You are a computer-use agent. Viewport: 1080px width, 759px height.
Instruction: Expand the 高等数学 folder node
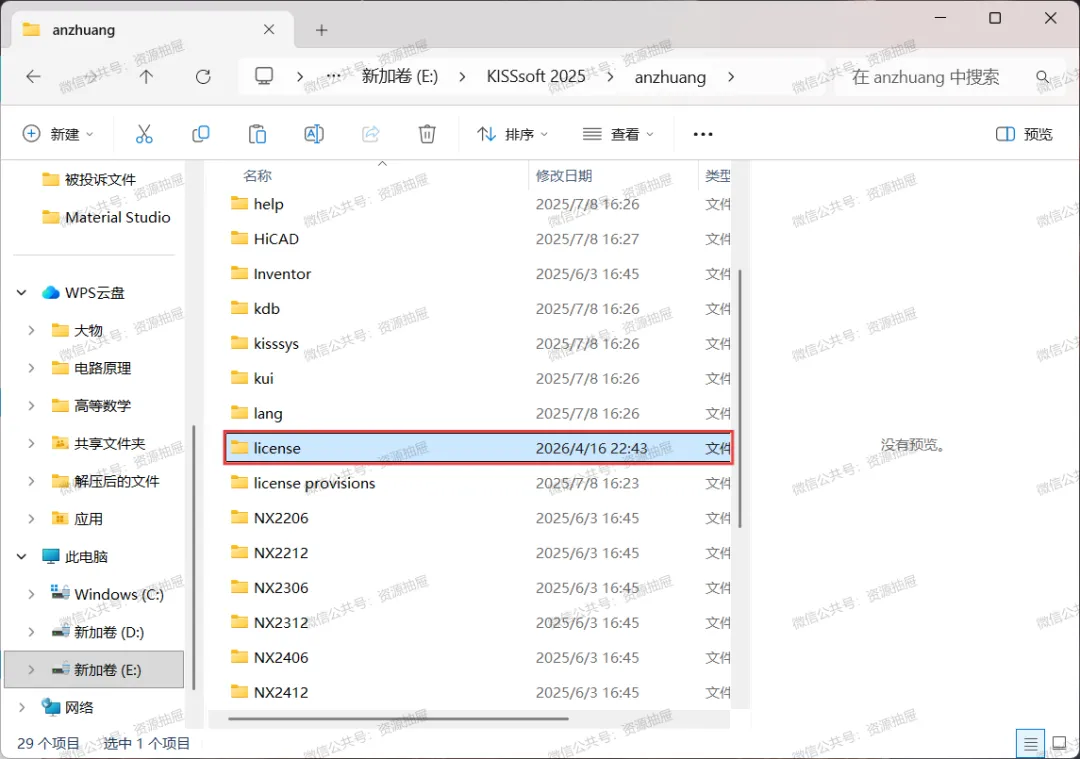pos(31,406)
